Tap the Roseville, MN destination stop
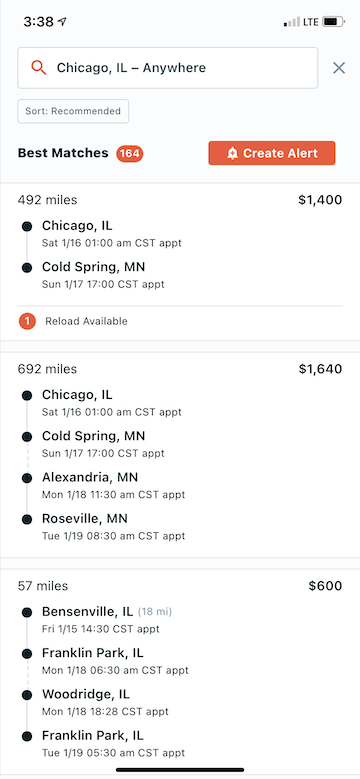The height and width of the screenshot is (779, 360). click(x=113, y=527)
